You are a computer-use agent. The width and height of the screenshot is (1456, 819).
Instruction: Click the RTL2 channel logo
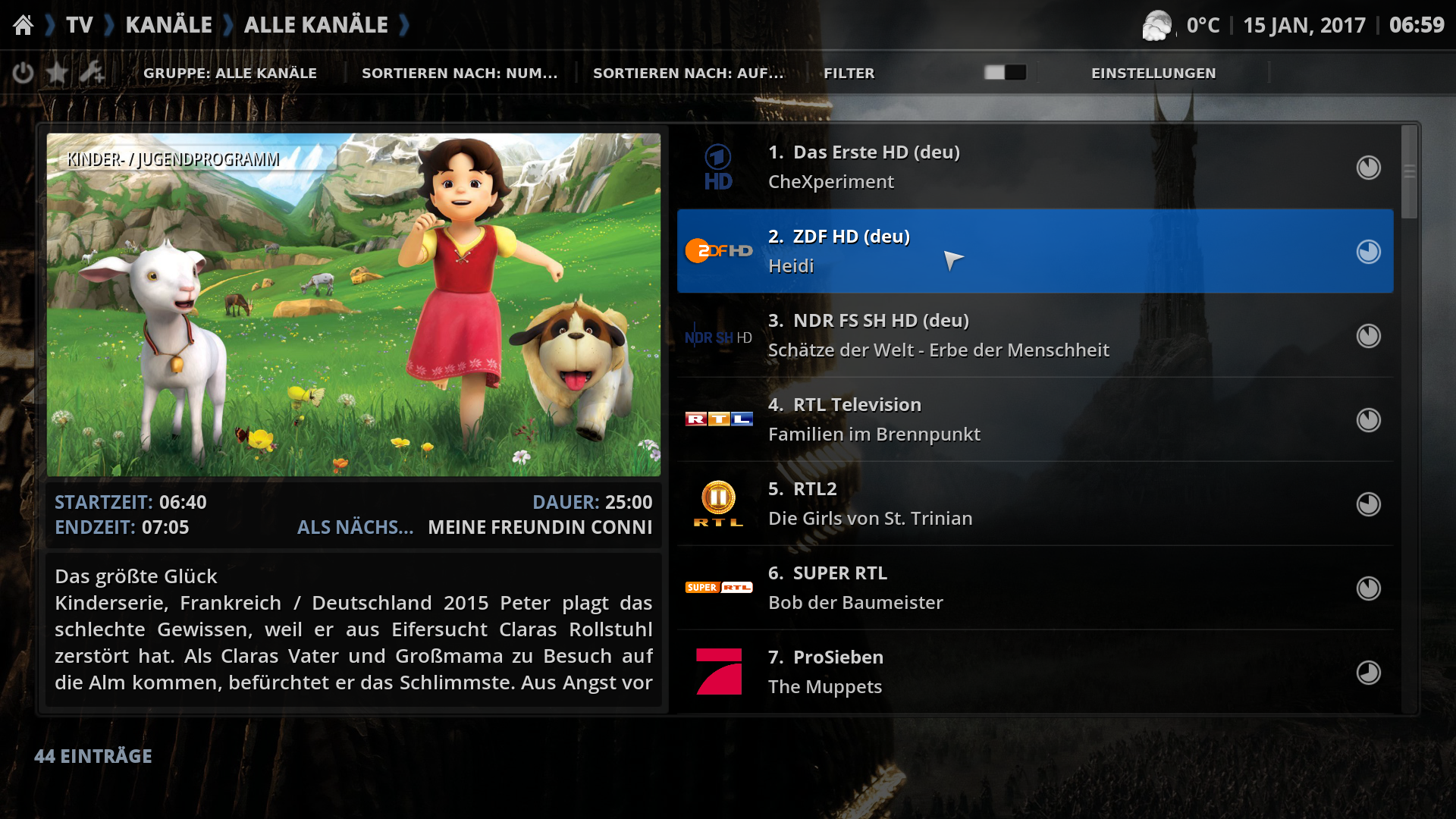click(719, 504)
